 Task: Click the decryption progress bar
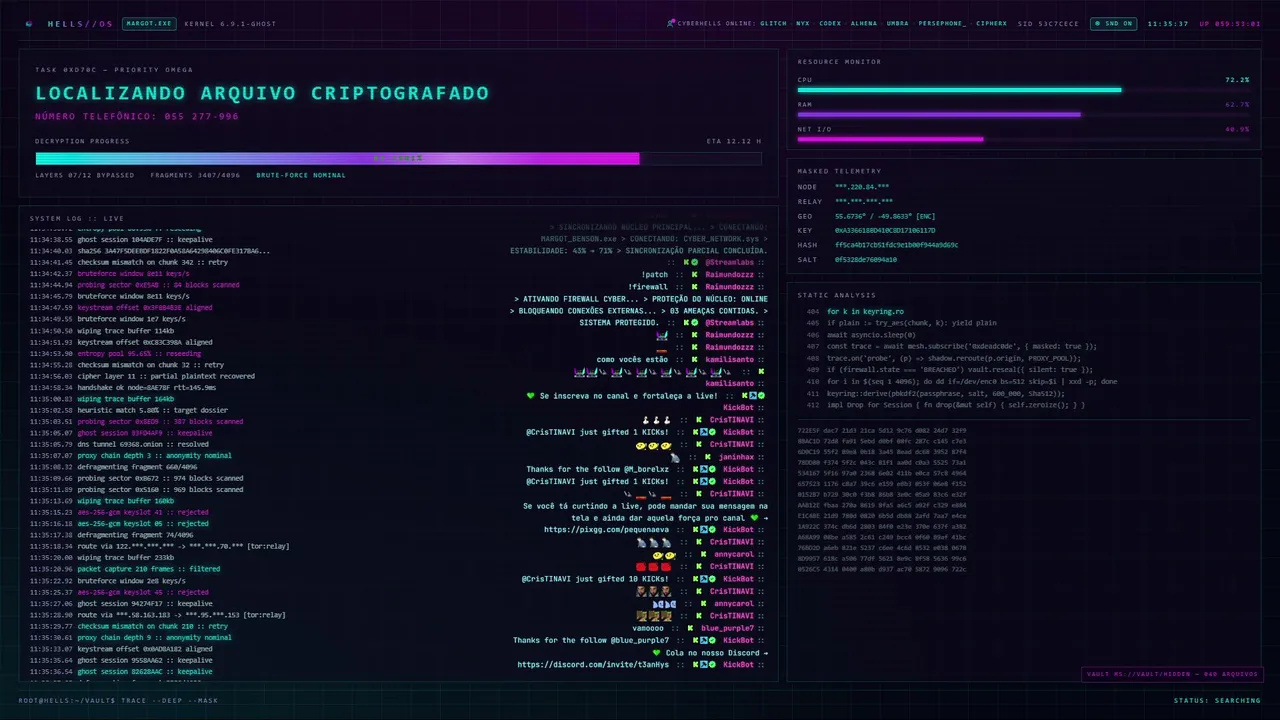[398, 158]
